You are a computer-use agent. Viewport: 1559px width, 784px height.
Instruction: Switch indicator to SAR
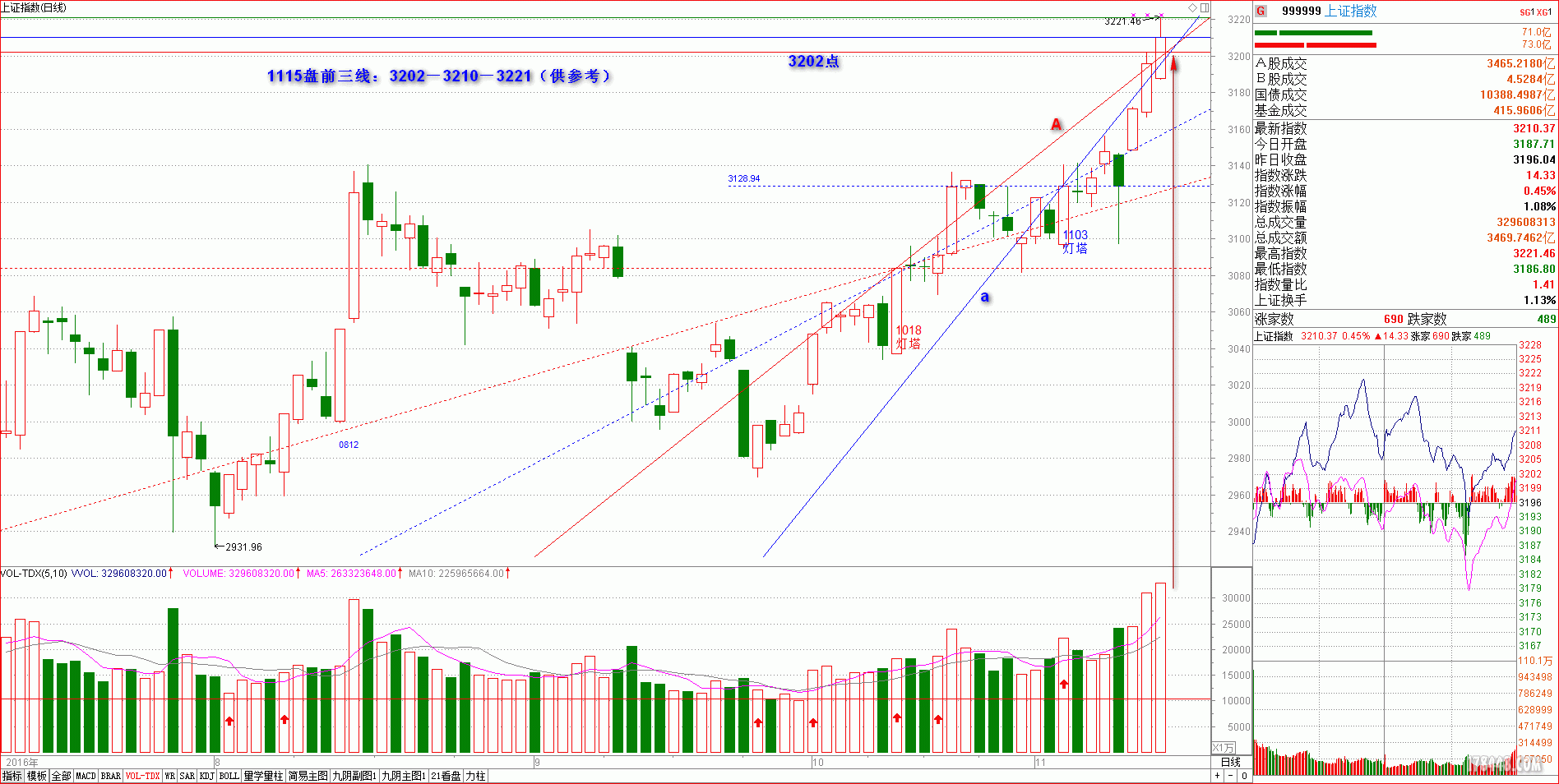coord(187,776)
